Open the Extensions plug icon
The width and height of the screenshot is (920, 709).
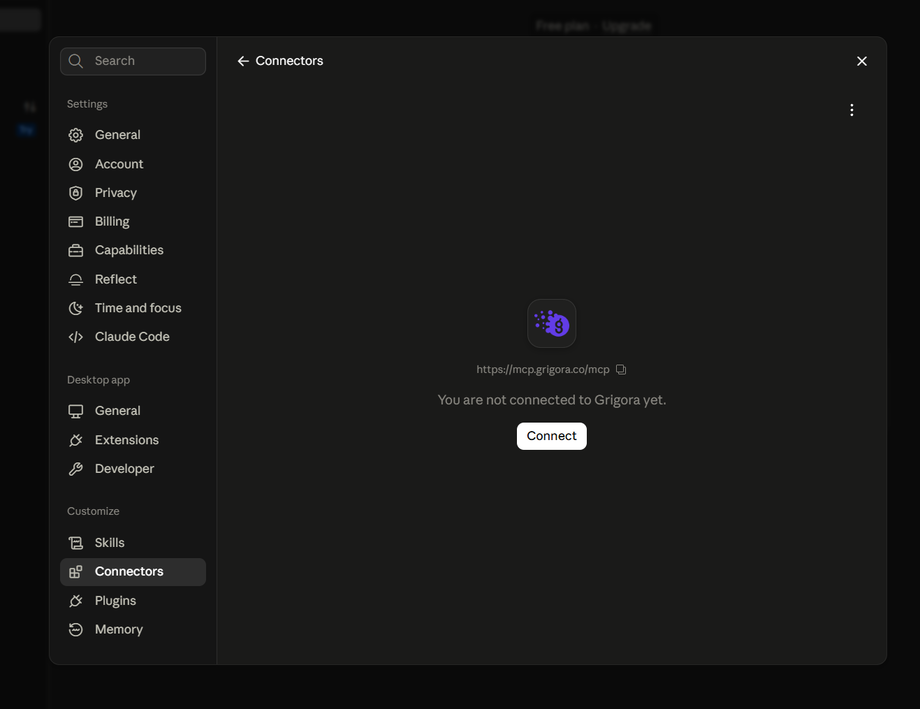tap(76, 440)
